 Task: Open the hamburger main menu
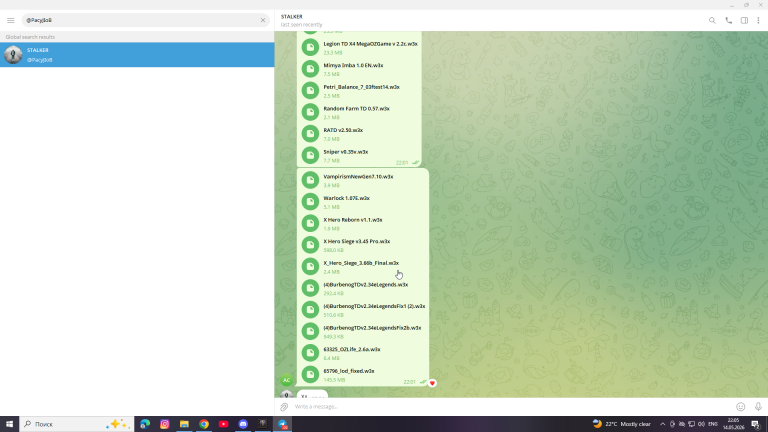[x=11, y=20]
